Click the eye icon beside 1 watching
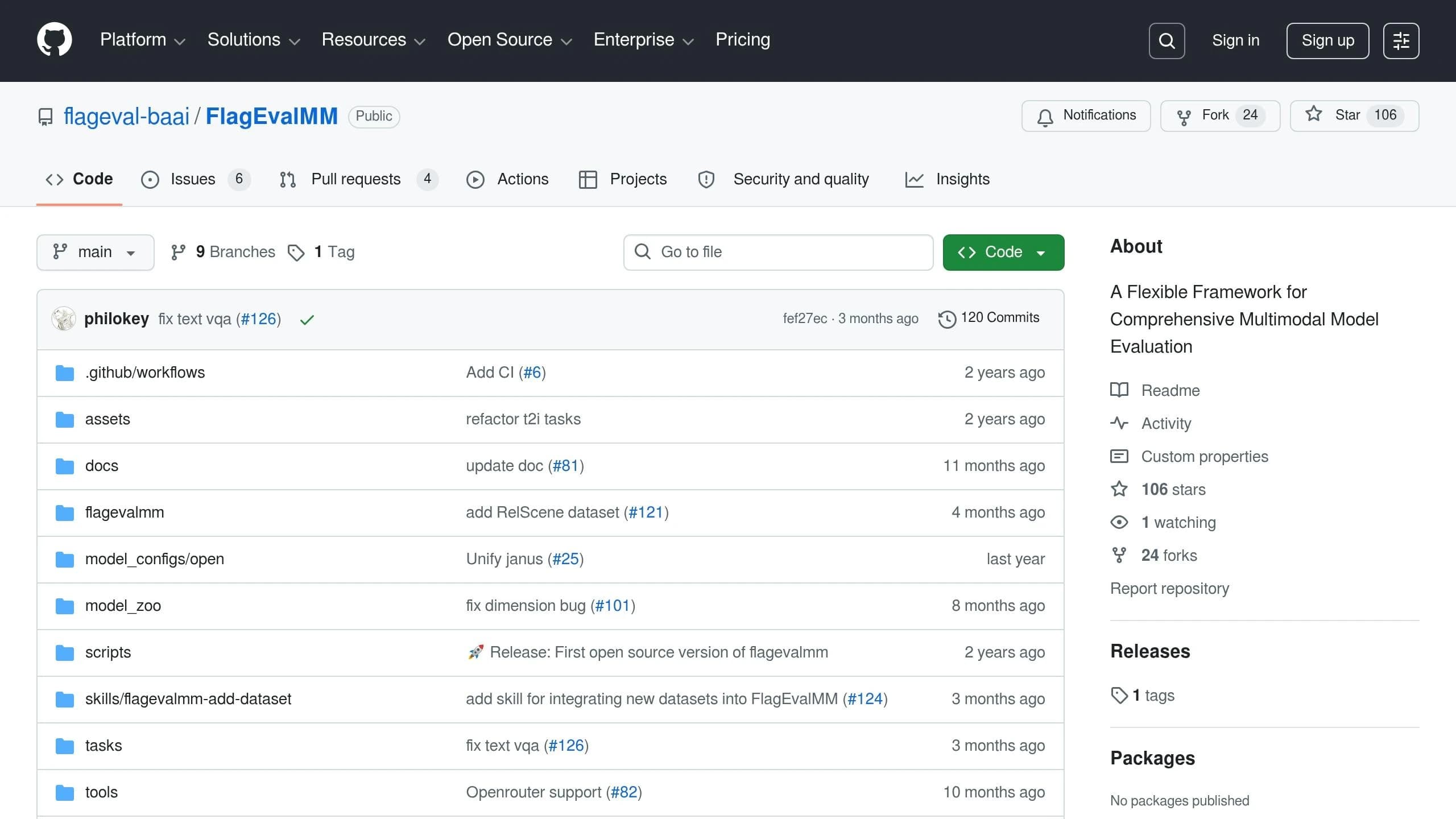 point(1119,522)
